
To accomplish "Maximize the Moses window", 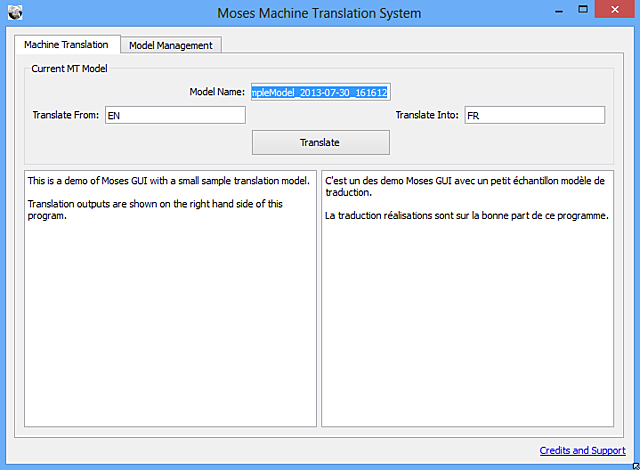I will [583, 10].
